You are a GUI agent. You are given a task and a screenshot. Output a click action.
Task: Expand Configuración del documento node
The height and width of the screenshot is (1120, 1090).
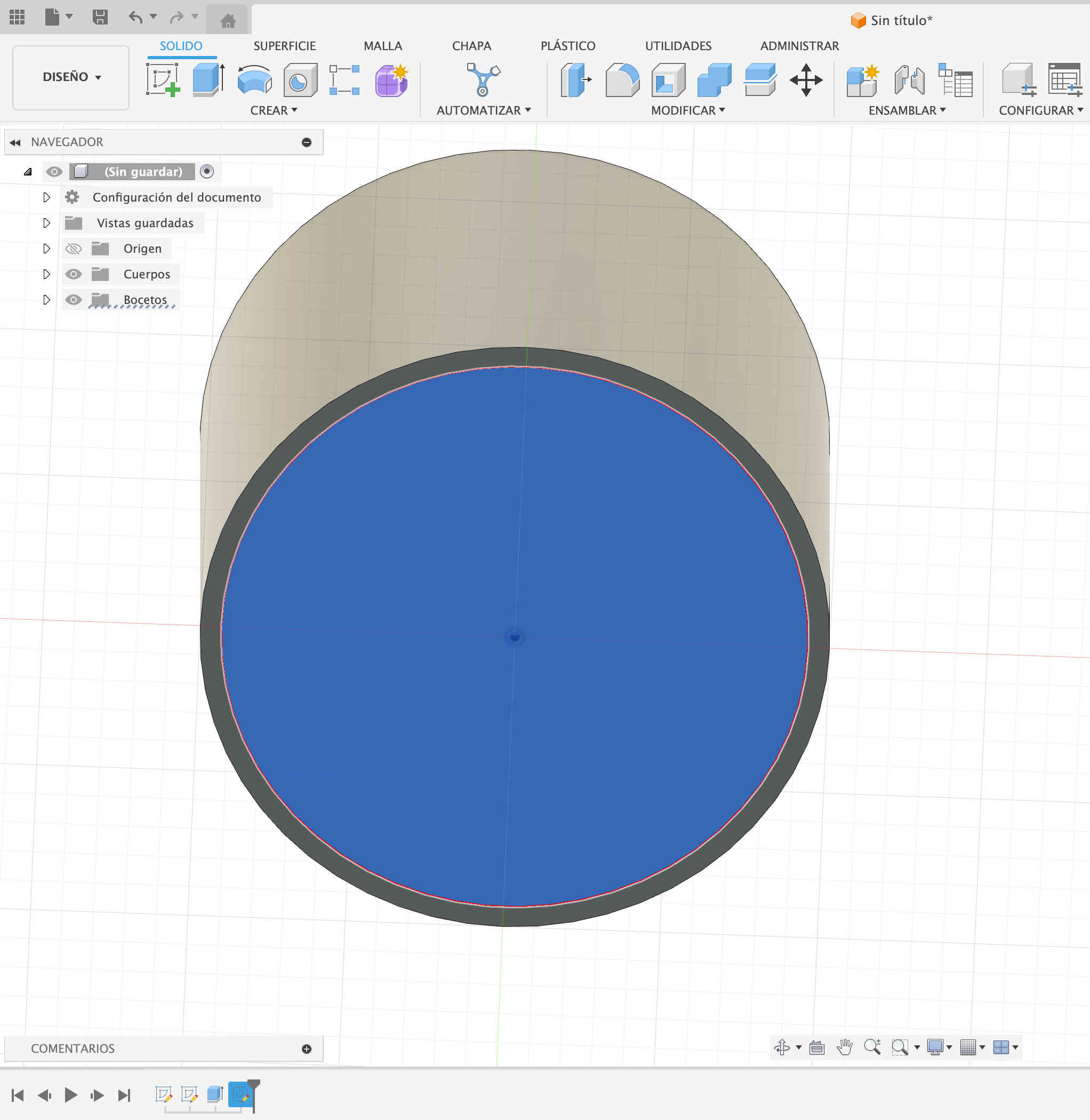coord(47,197)
